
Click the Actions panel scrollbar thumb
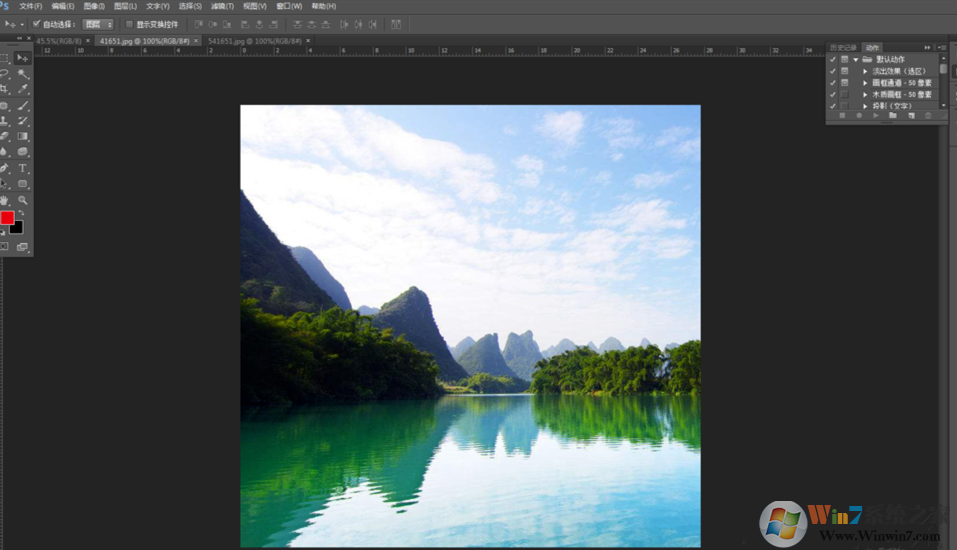coord(944,69)
